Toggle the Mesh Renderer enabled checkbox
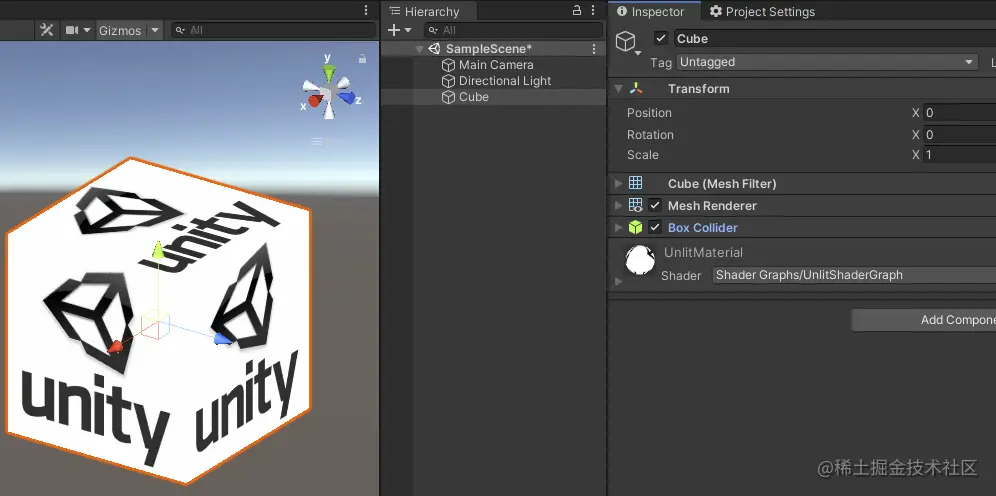The height and width of the screenshot is (496, 996). 655,206
